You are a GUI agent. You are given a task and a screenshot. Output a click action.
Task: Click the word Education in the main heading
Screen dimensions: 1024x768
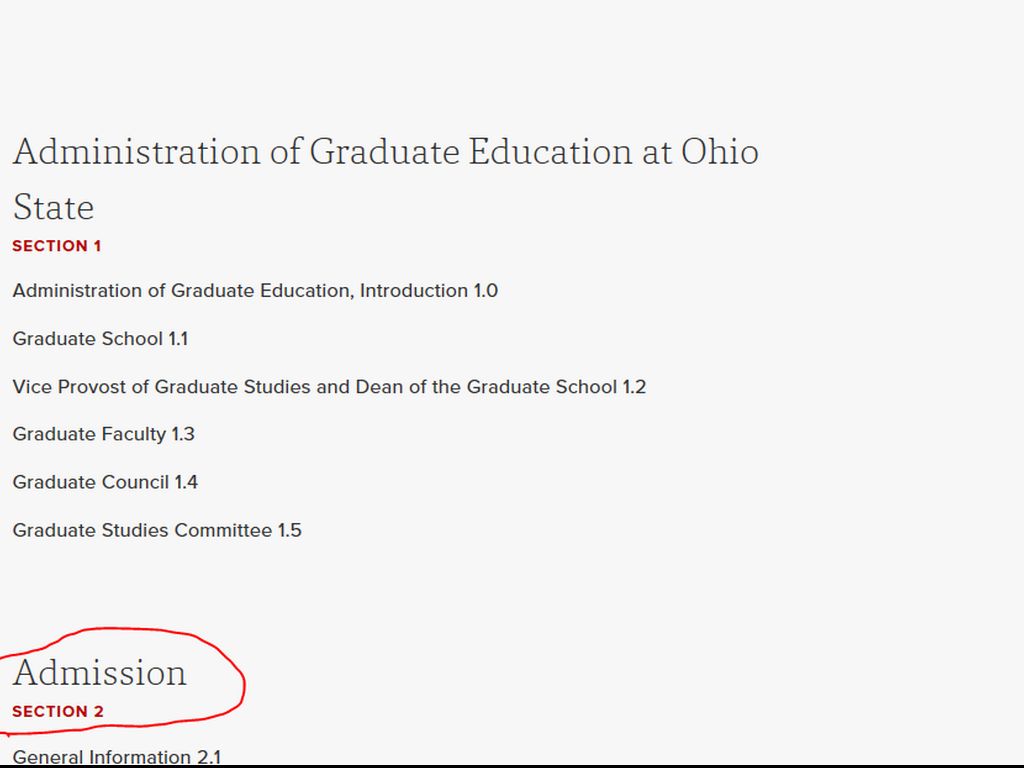tap(549, 152)
